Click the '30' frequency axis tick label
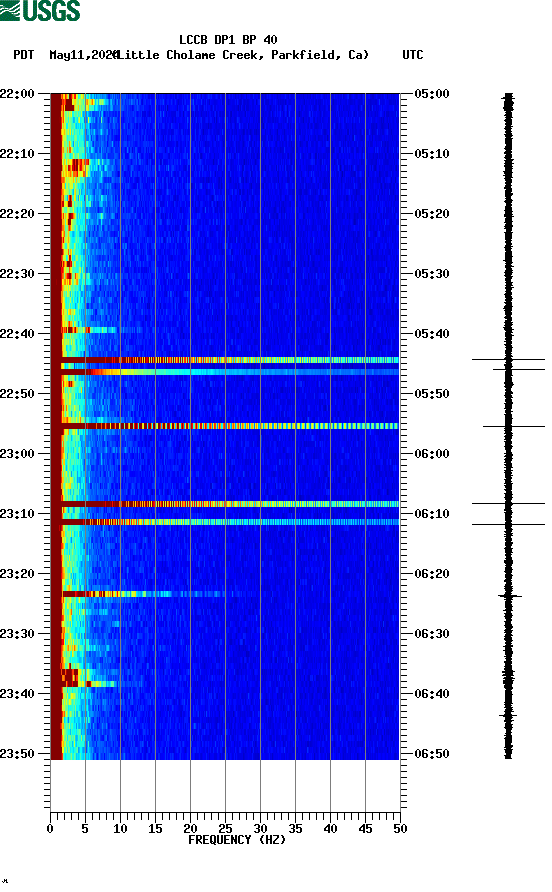 click(x=260, y=829)
